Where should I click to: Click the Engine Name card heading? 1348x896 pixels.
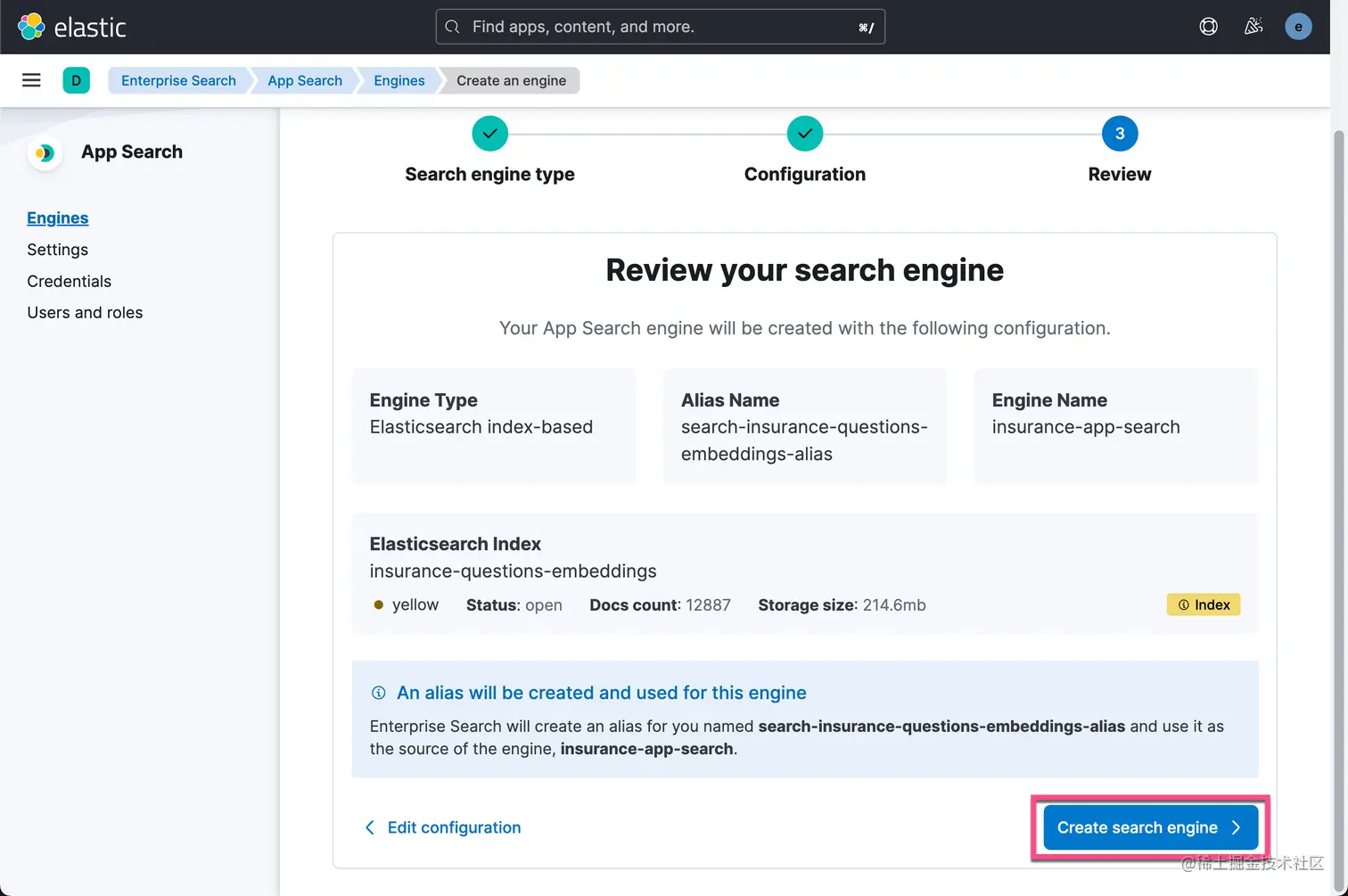1050,400
